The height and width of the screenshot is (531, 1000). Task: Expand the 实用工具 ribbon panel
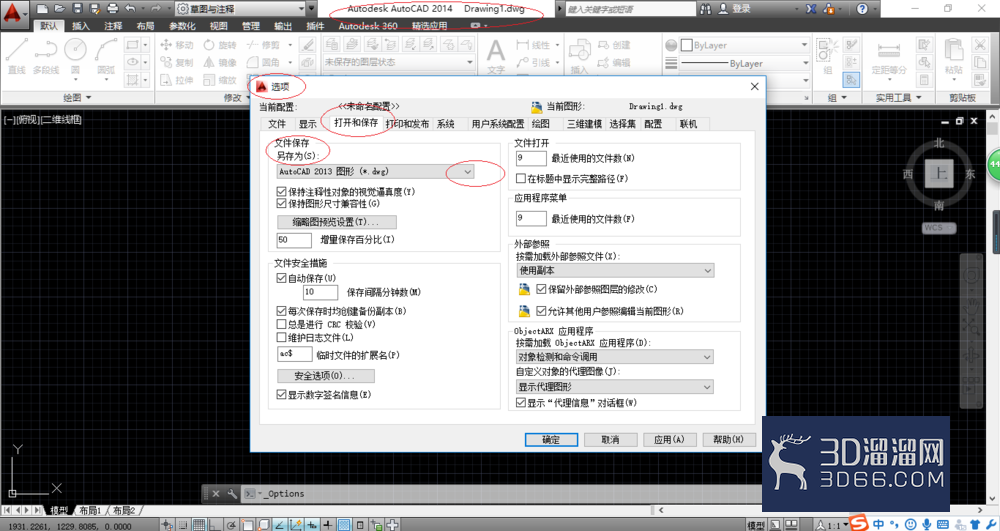[x=897, y=98]
